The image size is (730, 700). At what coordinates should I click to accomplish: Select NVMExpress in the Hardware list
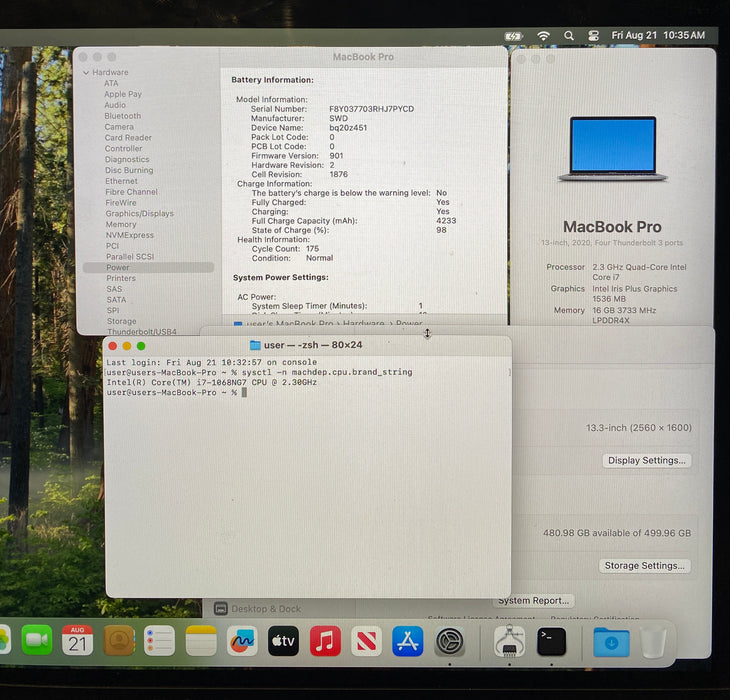click(129, 235)
